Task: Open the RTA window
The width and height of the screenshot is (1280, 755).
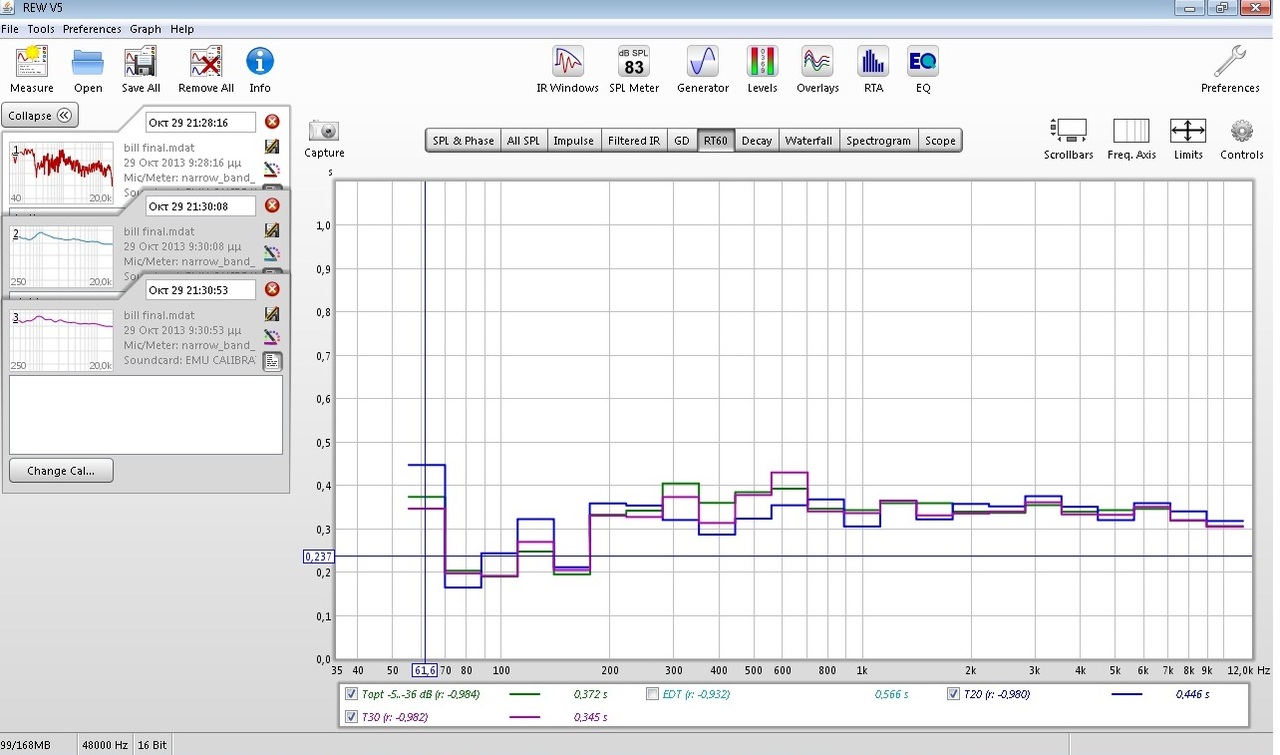Action: (873, 63)
